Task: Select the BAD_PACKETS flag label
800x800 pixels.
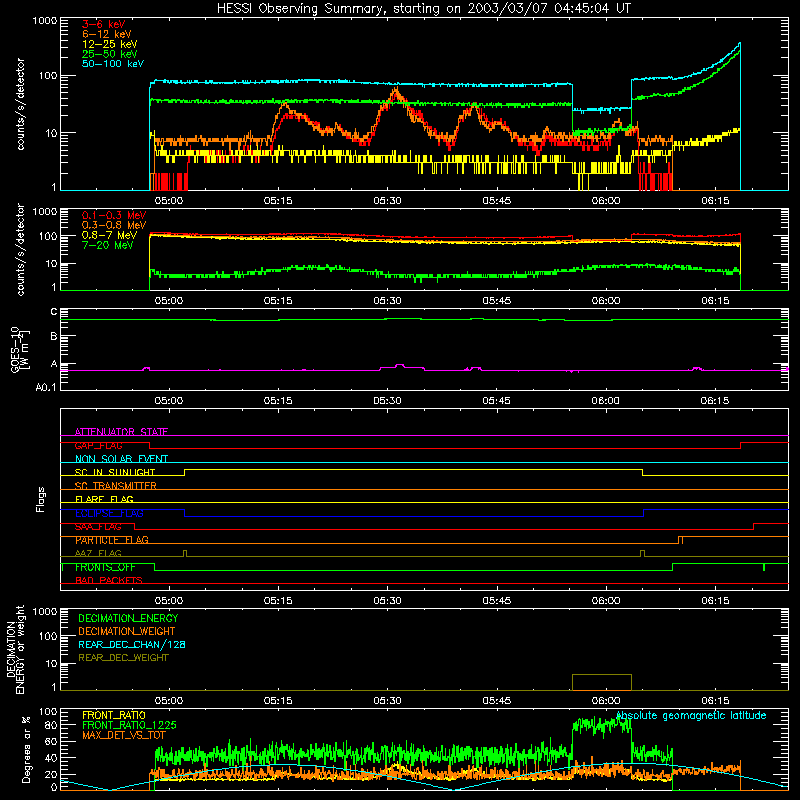Action: point(109,580)
